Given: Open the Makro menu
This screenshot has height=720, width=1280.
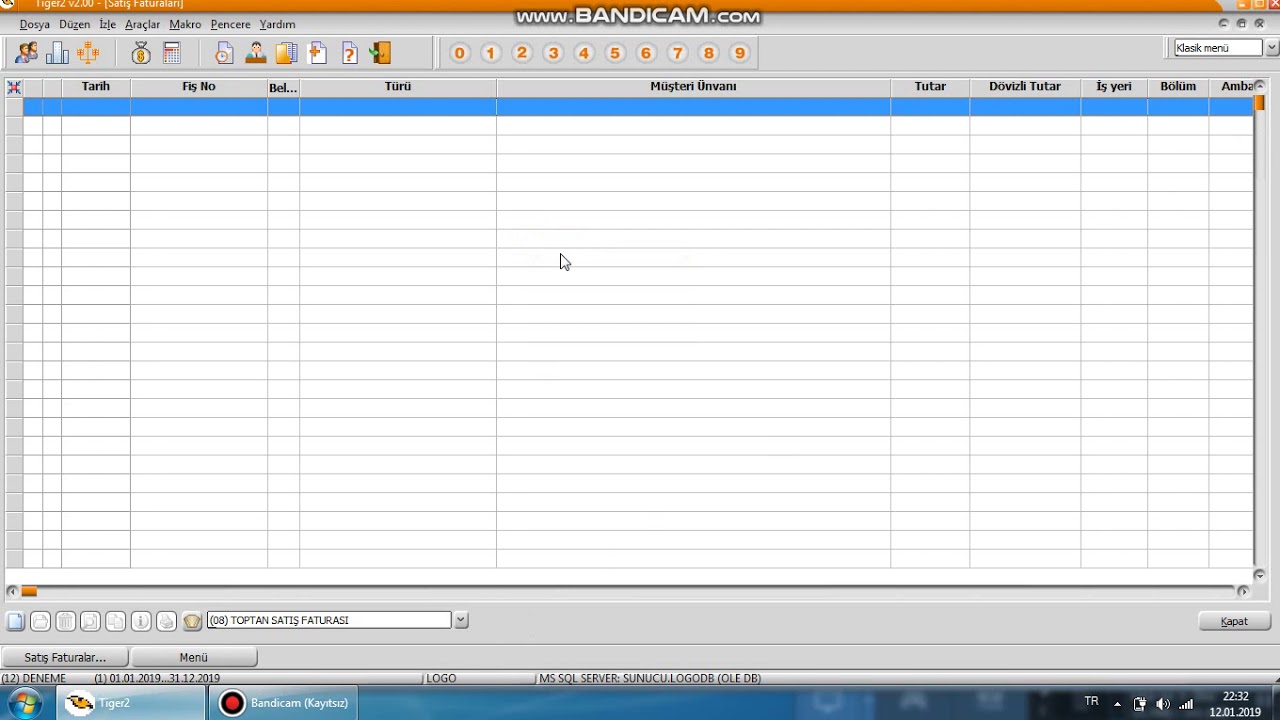Looking at the screenshot, I should click(185, 24).
